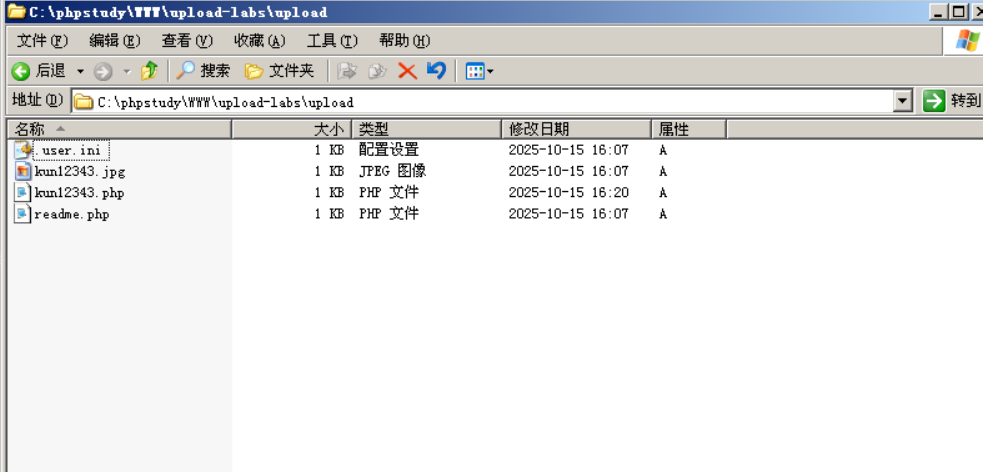
Task: Click the kun12343.jpg file name
Action: 80,171
